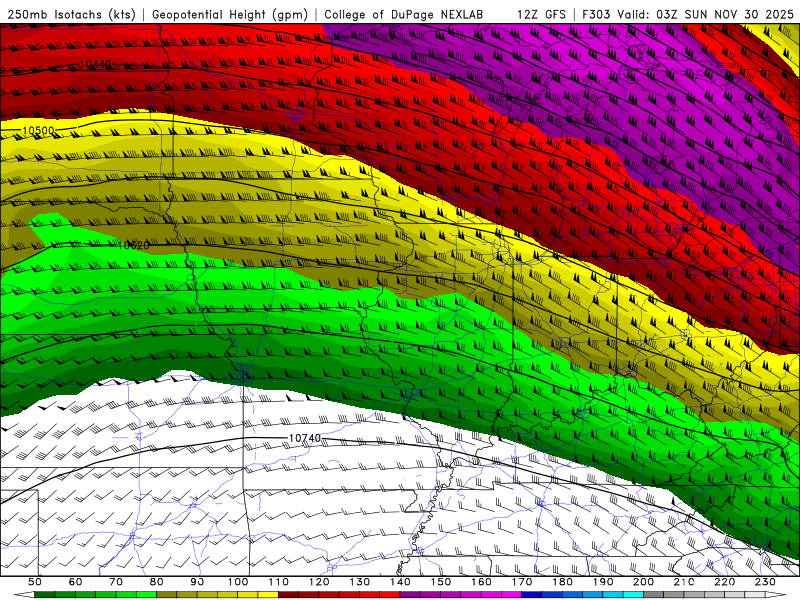Screen dimensions: 800x600
Task: Click the 'Geopotential Height (gpm)' header label
Action: (230, 15)
